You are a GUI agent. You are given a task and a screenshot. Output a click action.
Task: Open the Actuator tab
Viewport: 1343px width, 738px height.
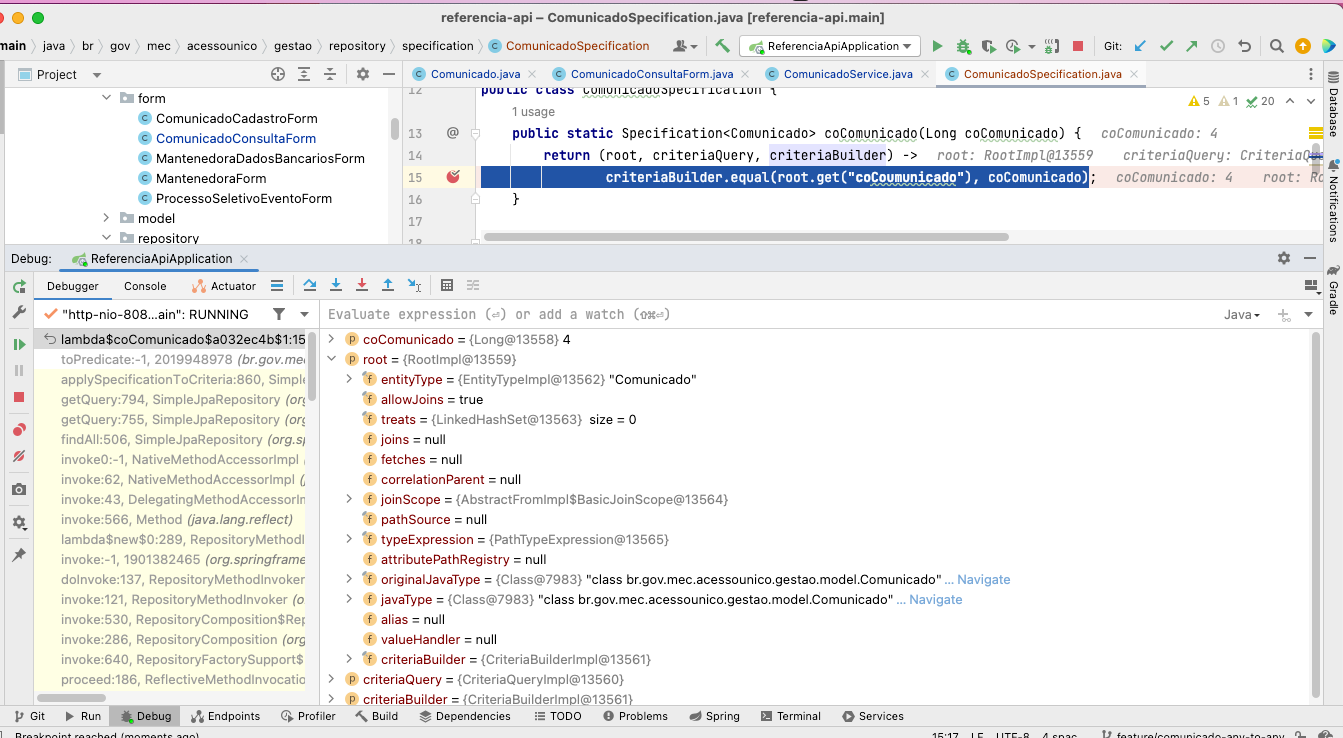(224, 286)
